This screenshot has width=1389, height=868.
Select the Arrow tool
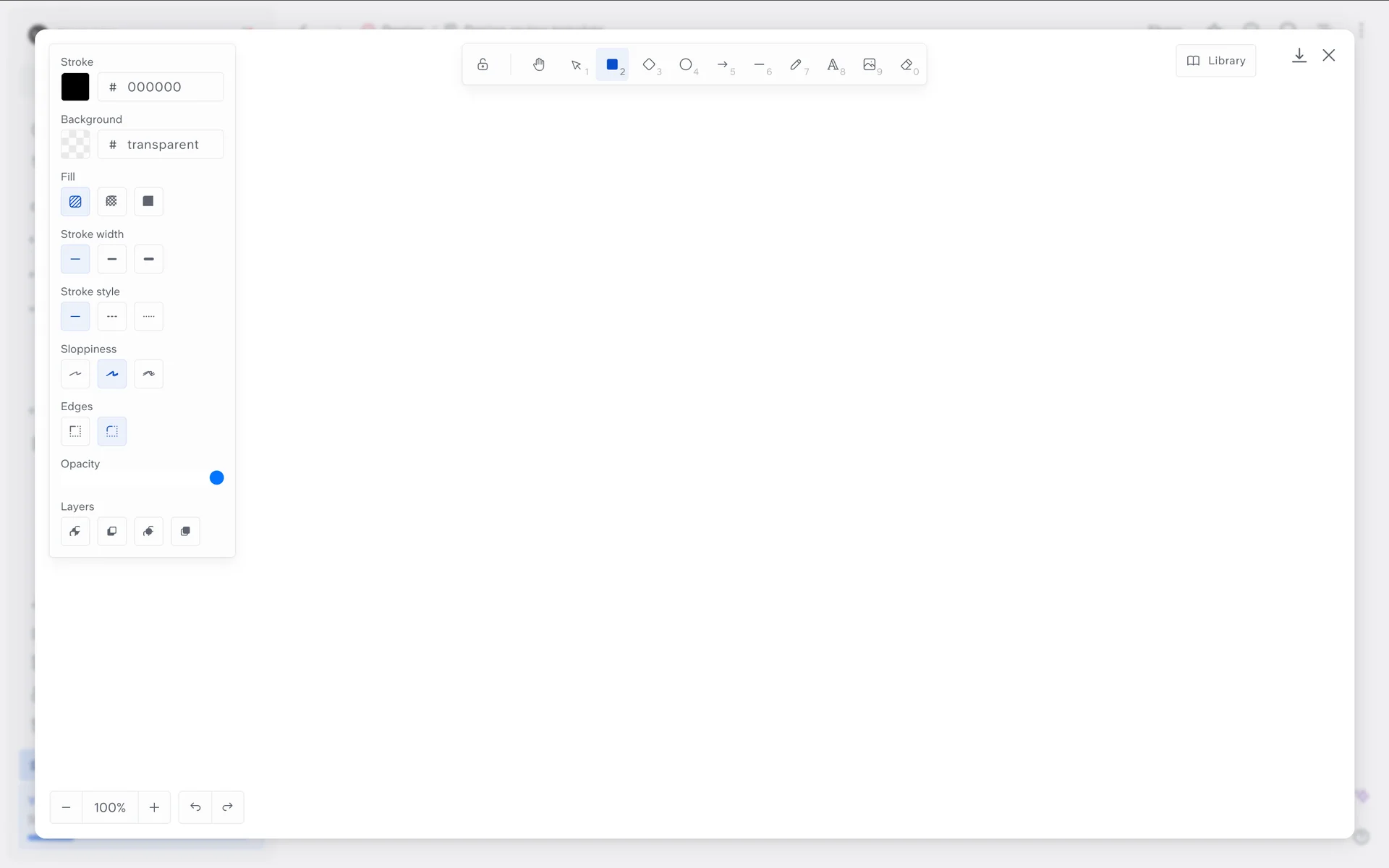click(723, 65)
